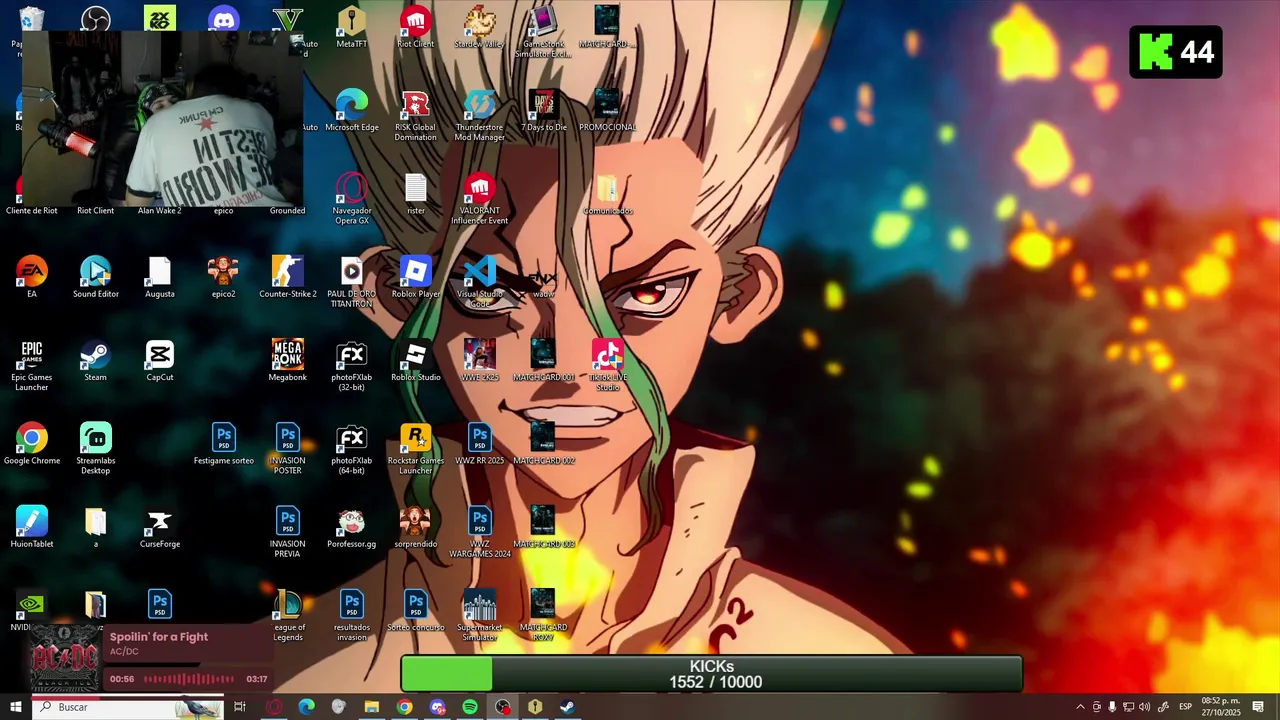Open the MetaTFT desktop shortcut
This screenshot has height=720, width=1280.
[x=351, y=27]
